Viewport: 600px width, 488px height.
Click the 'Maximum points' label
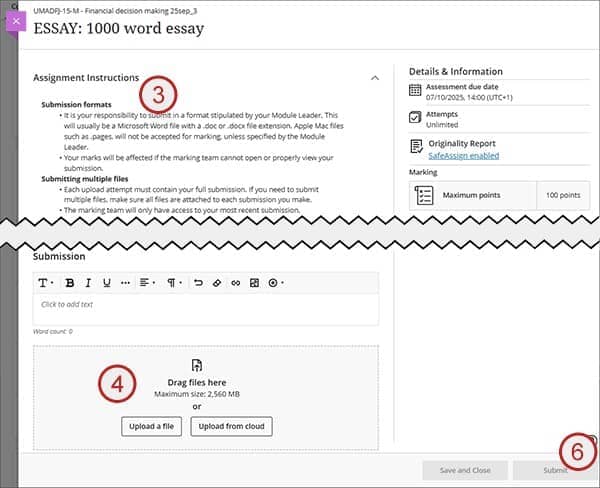(x=471, y=195)
